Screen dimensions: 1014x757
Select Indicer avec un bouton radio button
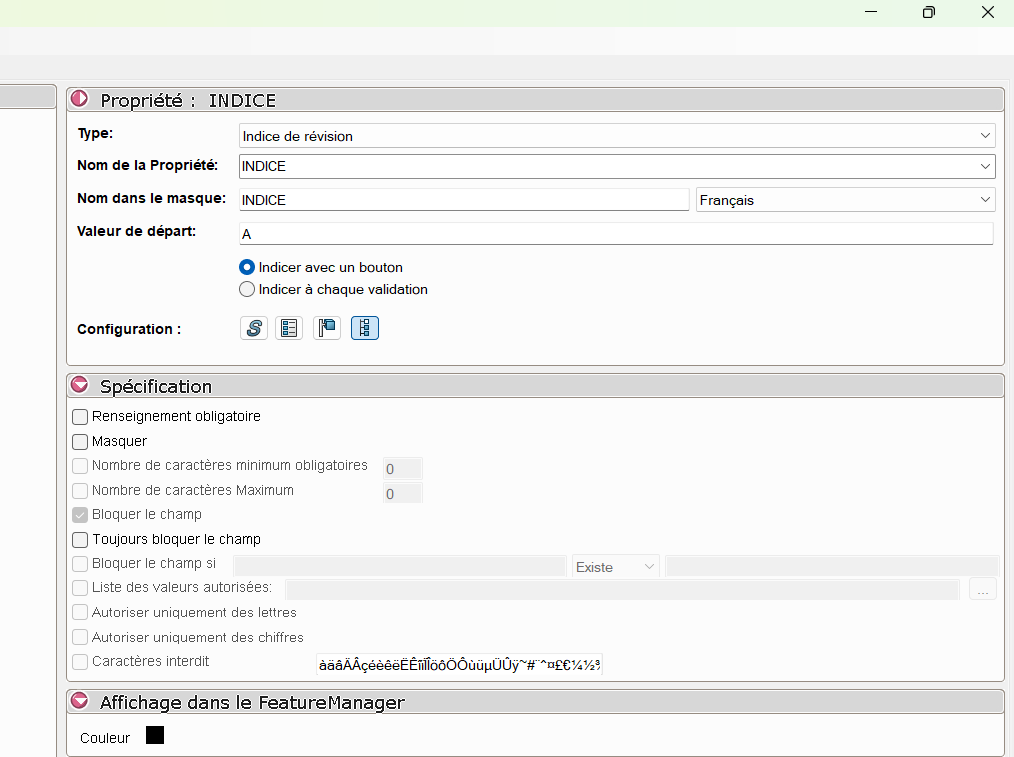pos(247,267)
